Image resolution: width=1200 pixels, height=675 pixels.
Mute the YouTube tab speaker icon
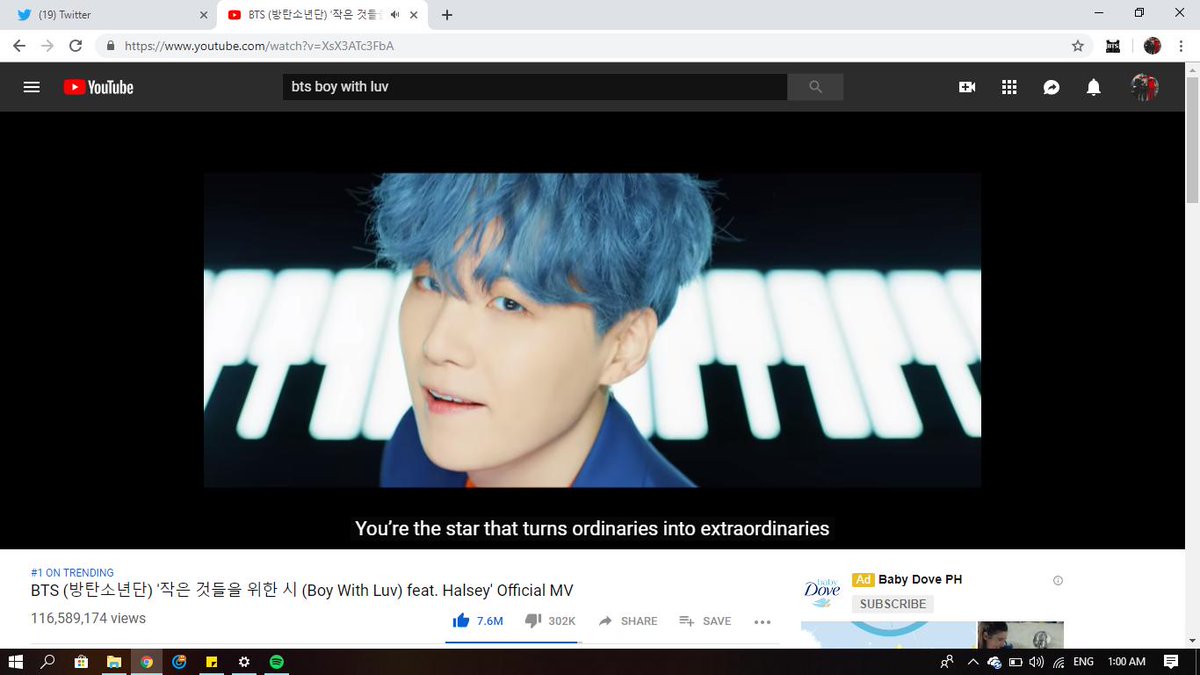[x=395, y=15]
